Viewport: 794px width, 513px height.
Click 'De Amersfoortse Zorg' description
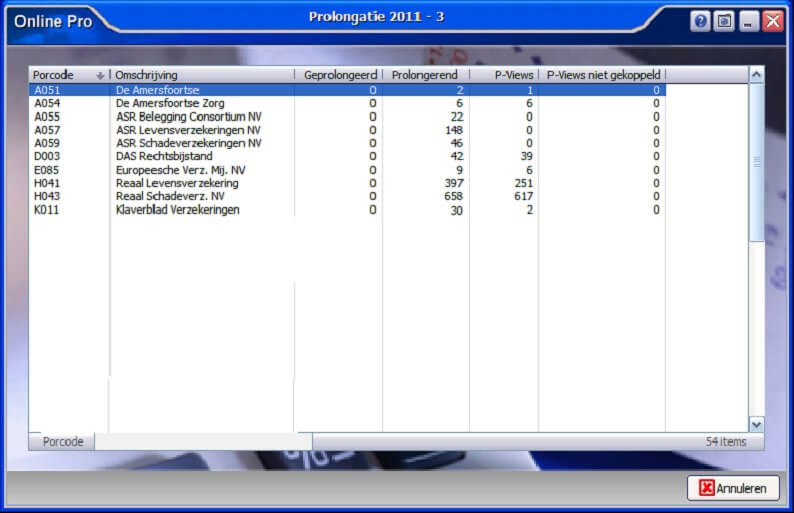click(170, 103)
